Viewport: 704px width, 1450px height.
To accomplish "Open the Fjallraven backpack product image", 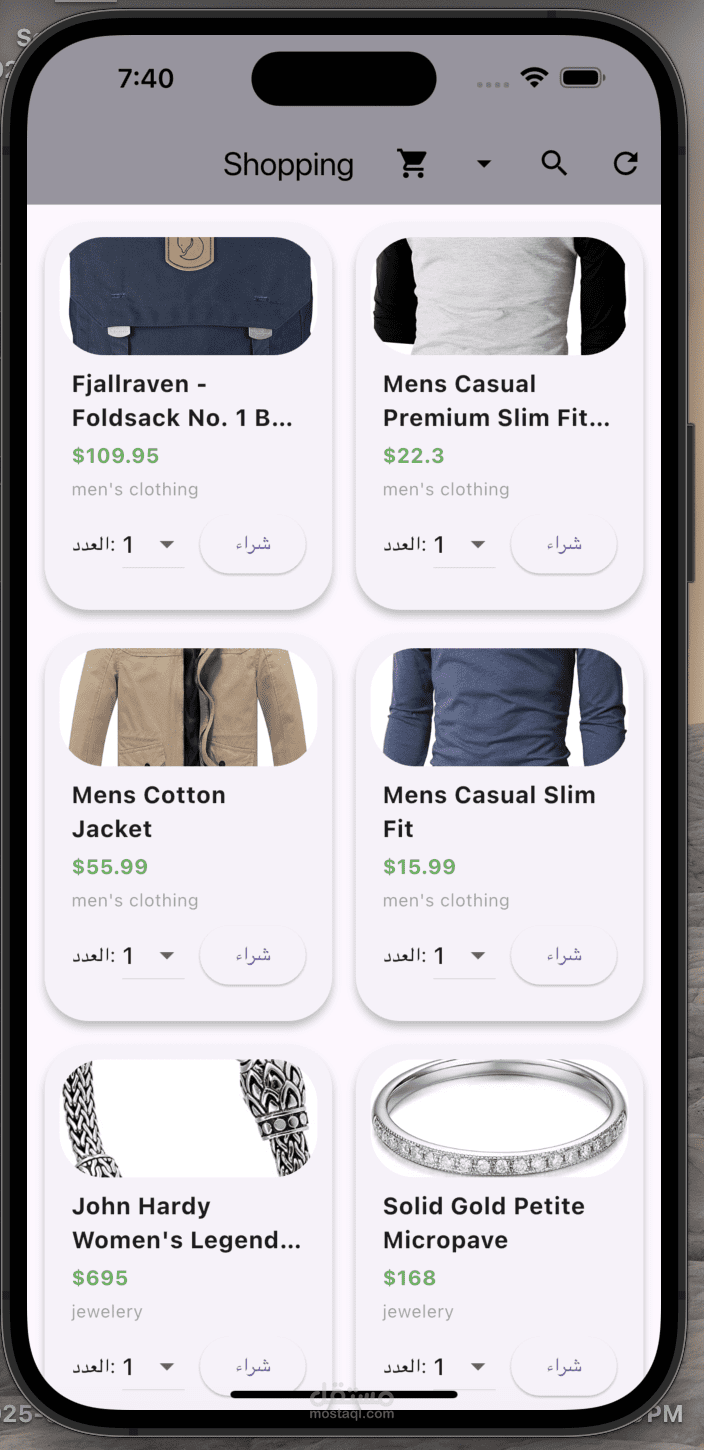I will click(189, 296).
